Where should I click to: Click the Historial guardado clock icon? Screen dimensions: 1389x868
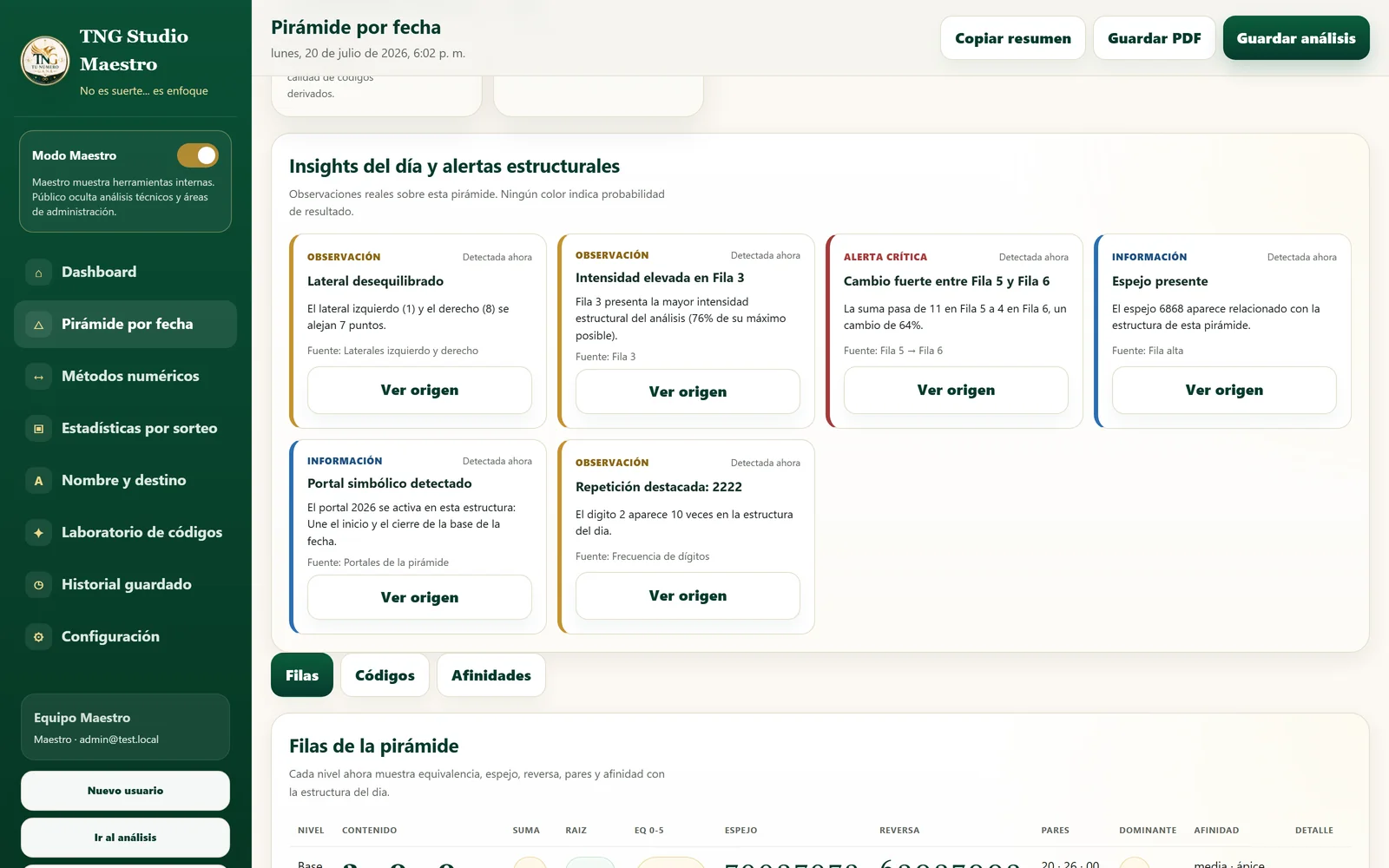(x=38, y=585)
